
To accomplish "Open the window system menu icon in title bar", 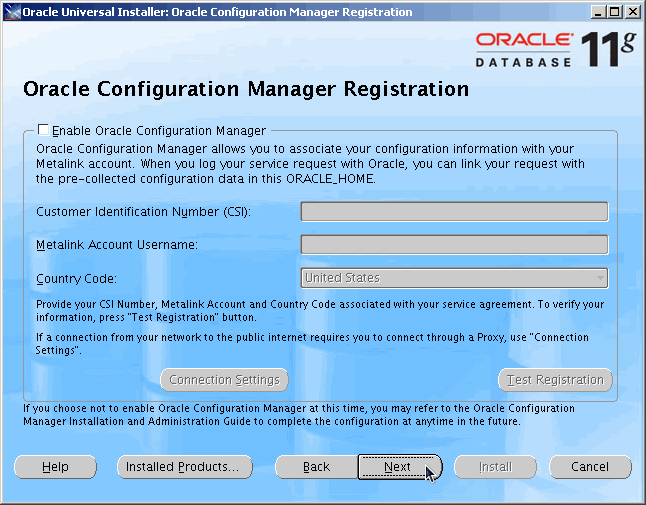I will tap(11, 12).
